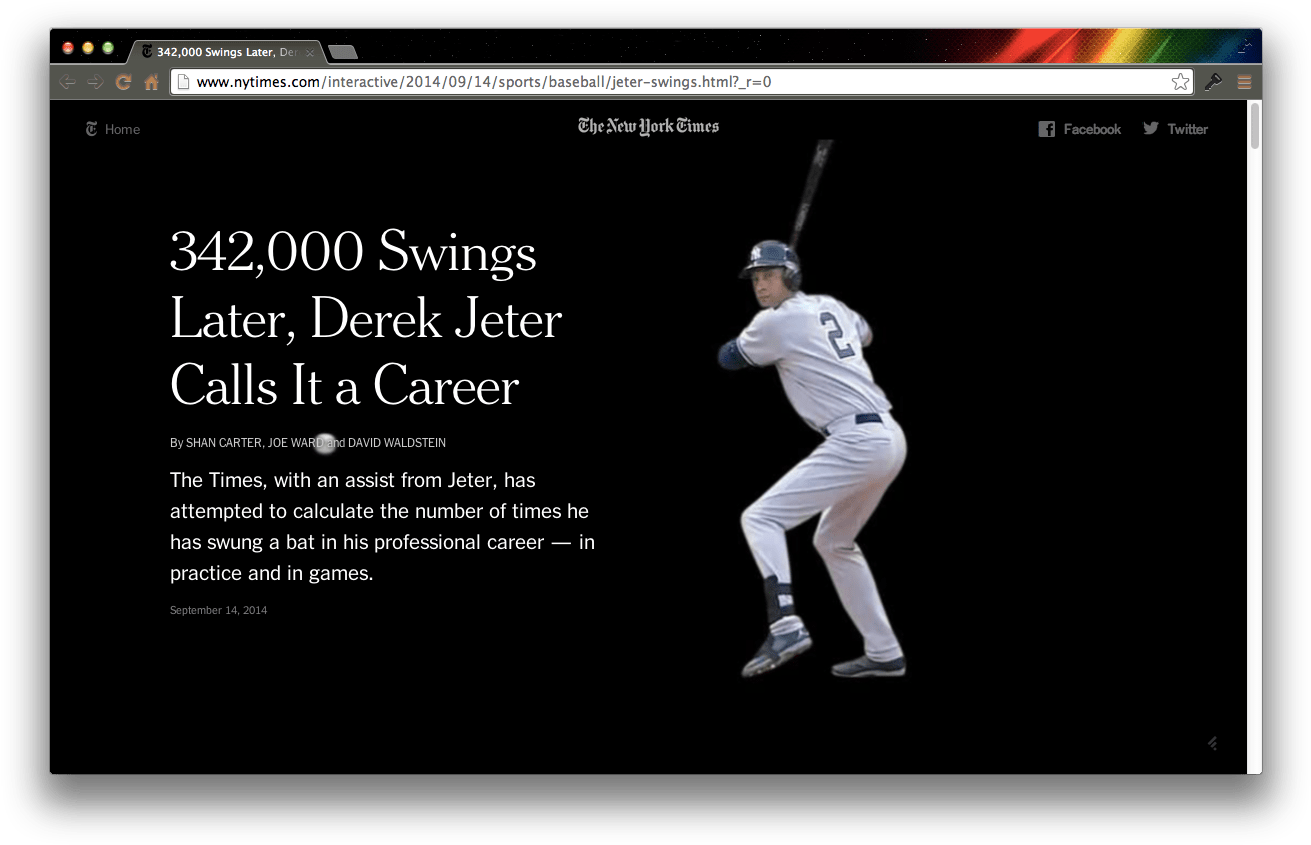Open the browser home page icon
This screenshot has width=1311, height=845.
pos(151,82)
